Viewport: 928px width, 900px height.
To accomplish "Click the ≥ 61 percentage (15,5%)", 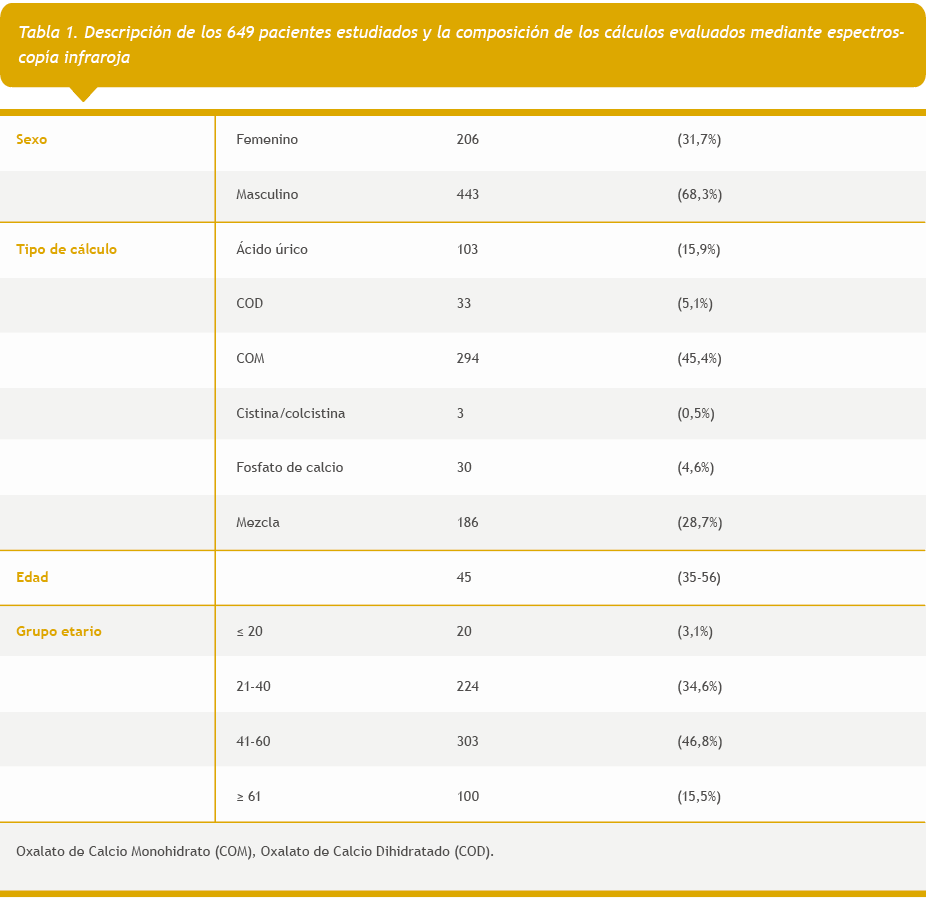I will (x=699, y=797).
